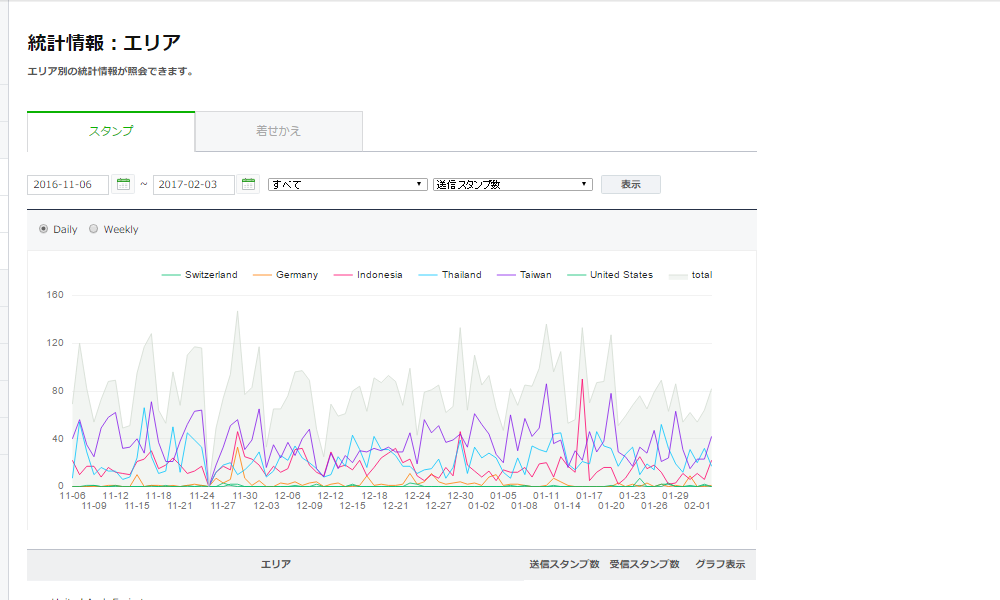Select the Weekly radio button
Viewport: 1000px width, 600px height.
pos(94,229)
